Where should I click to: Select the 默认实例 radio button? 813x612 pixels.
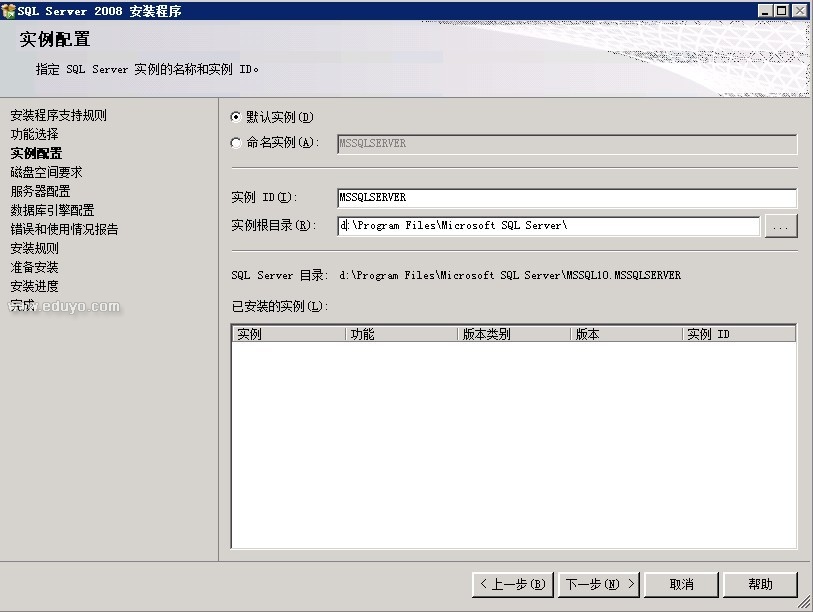point(236,117)
